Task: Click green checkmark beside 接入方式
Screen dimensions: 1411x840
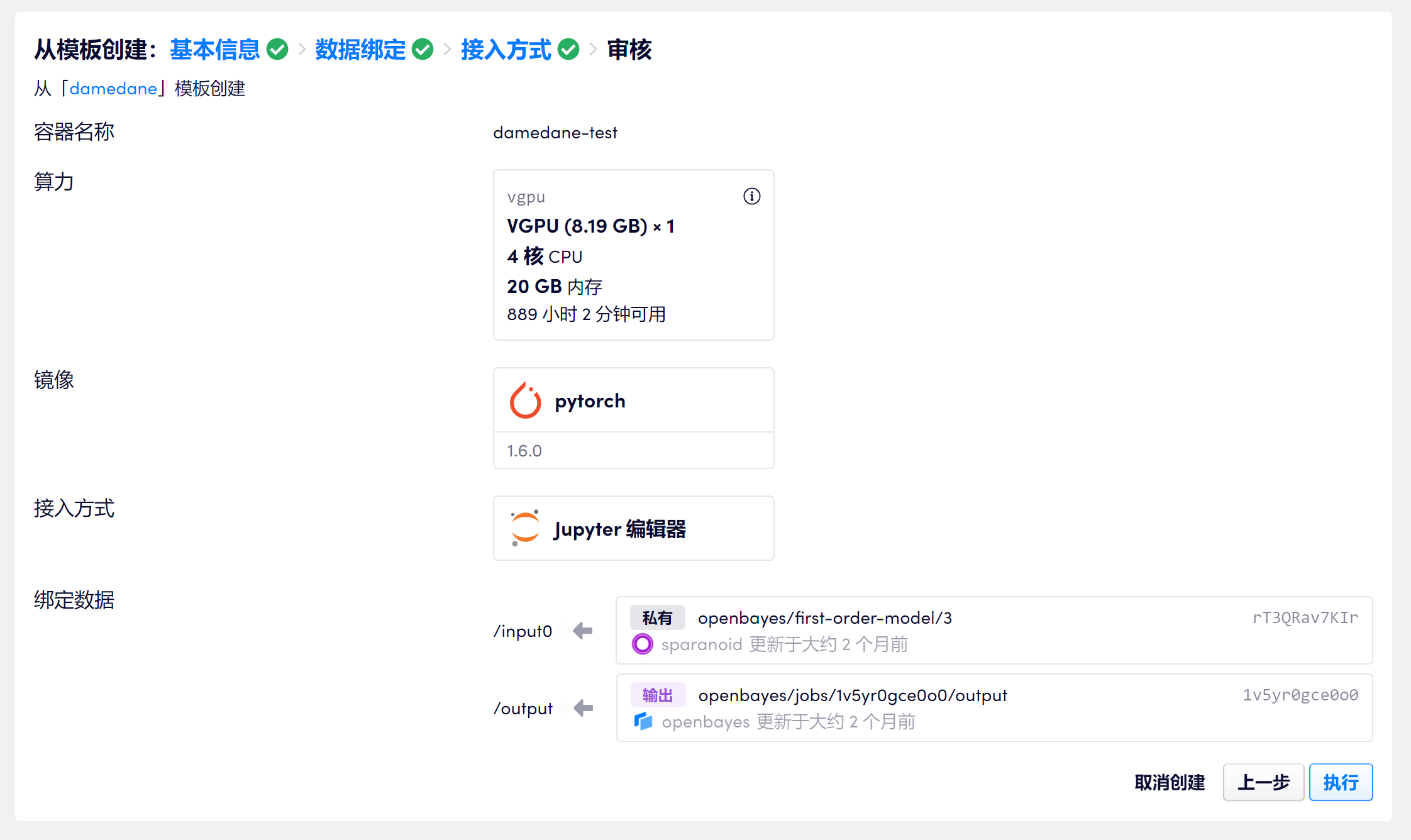Action: coord(568,49)
